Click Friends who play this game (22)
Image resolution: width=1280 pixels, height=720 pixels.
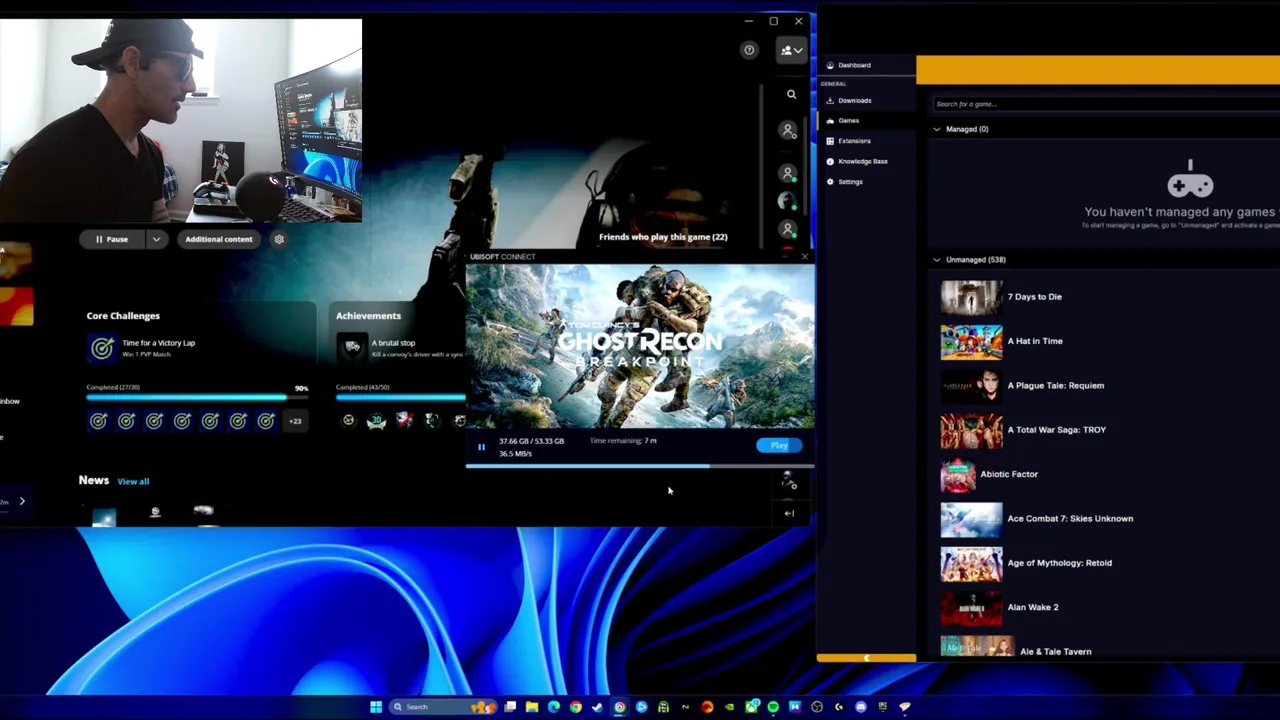pyautogui.click(x=663, y=237)
